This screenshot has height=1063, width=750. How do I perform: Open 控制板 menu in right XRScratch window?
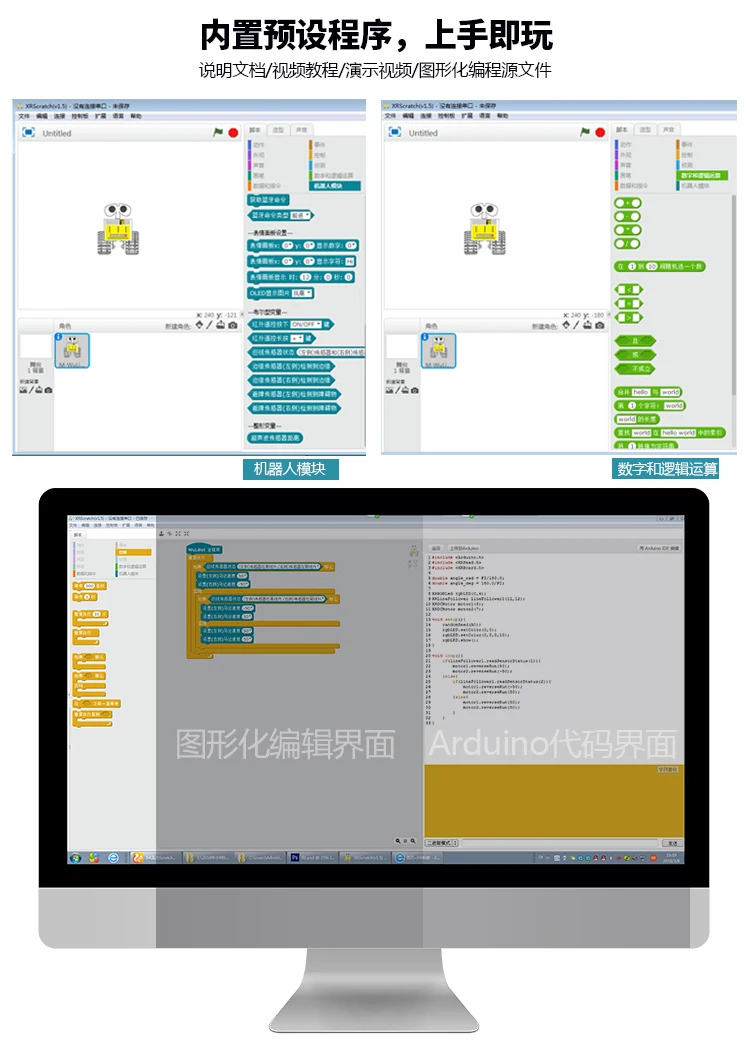[x=446, y=116]
